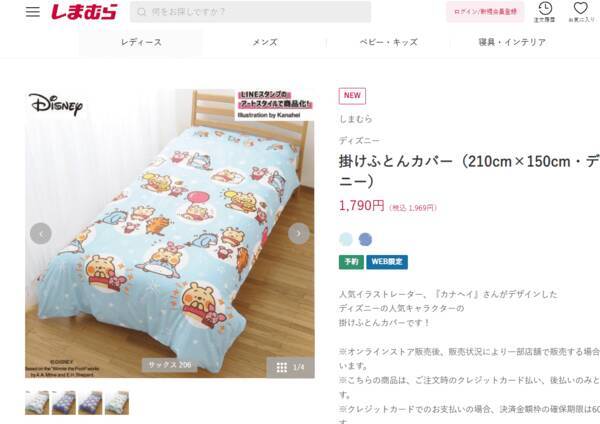Screen dimensions: 600x424
Task: Open ベビー・キッズ category tab
Action: (388, 42)
